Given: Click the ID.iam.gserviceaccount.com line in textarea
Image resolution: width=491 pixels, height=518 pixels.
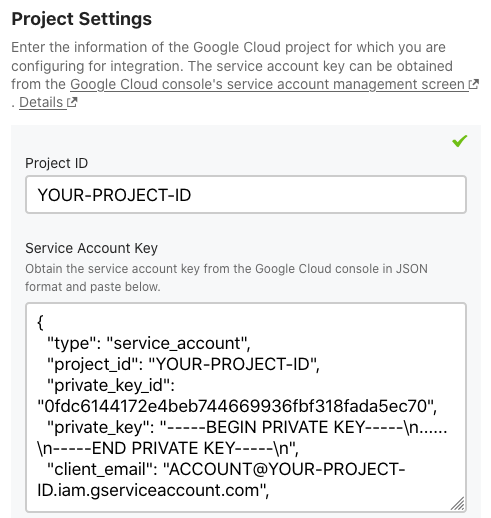Looking at the screenshot, I should point(153,490).
